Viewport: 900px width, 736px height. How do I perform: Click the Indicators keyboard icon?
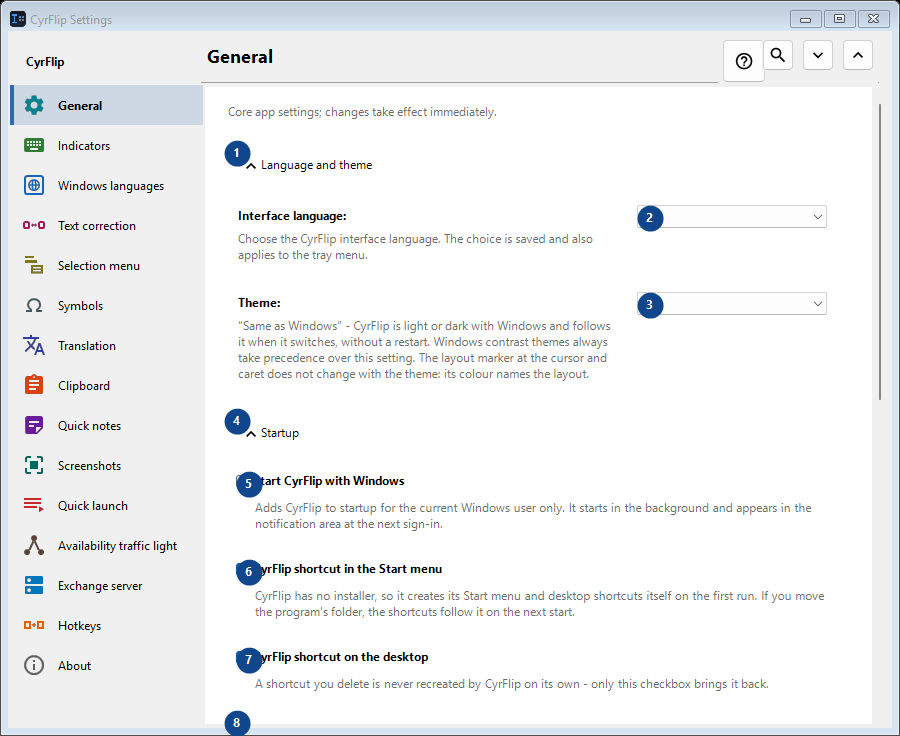[34, 145]
